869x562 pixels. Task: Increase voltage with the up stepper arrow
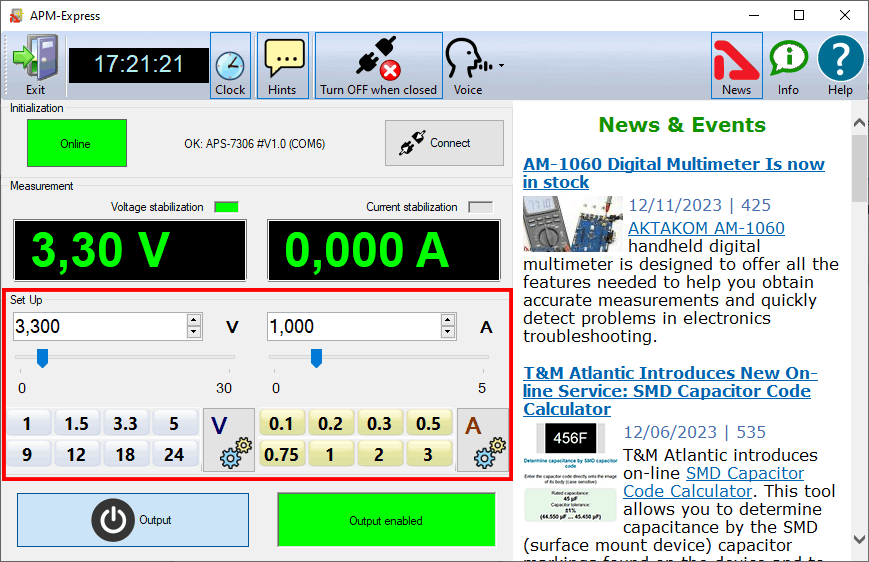point(193,320)
